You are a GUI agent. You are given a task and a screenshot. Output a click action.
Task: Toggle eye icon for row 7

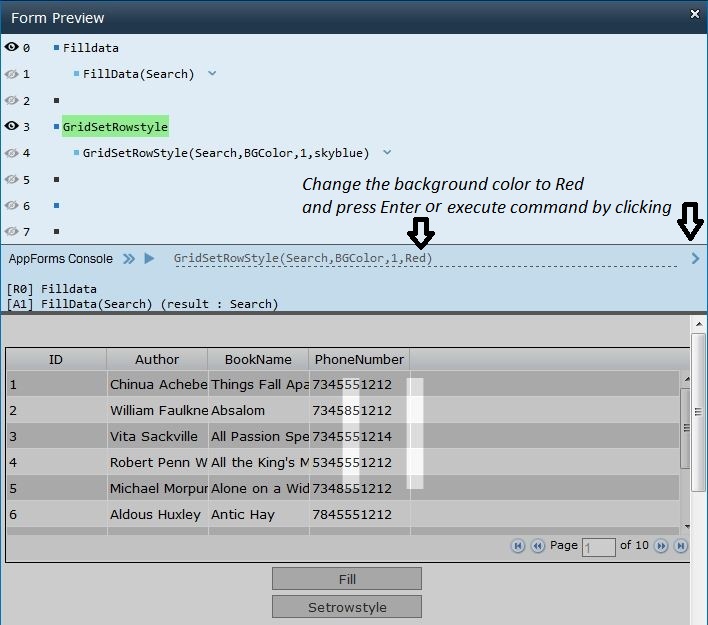(11, 232)
